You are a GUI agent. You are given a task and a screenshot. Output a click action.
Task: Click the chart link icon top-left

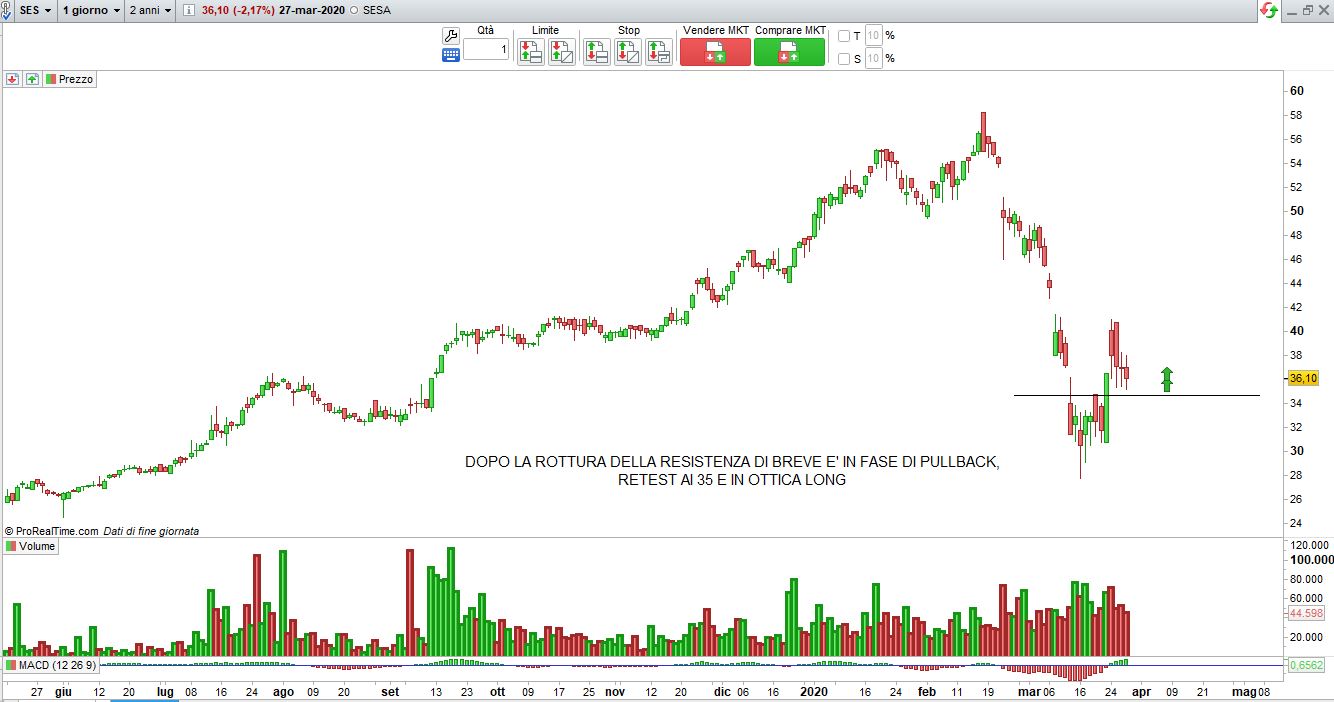[x=5, y=10]
